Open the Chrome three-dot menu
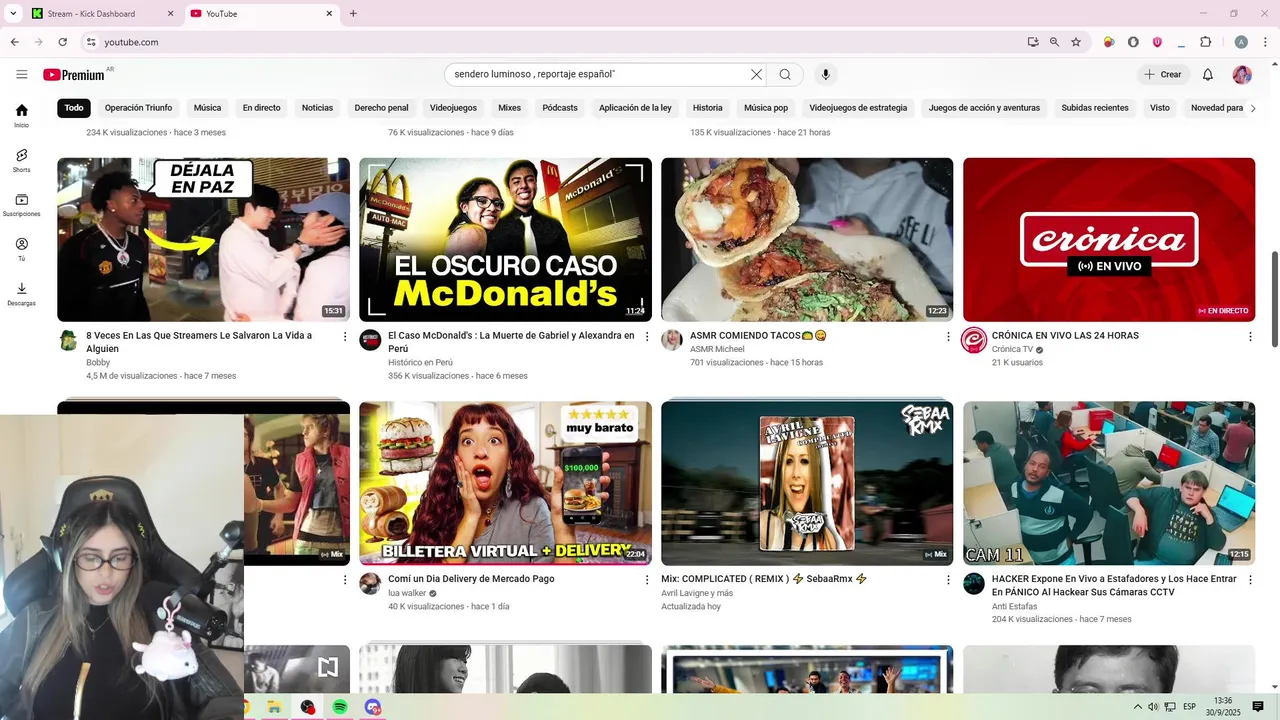 pyautogui.click(x=1266, y=42)
